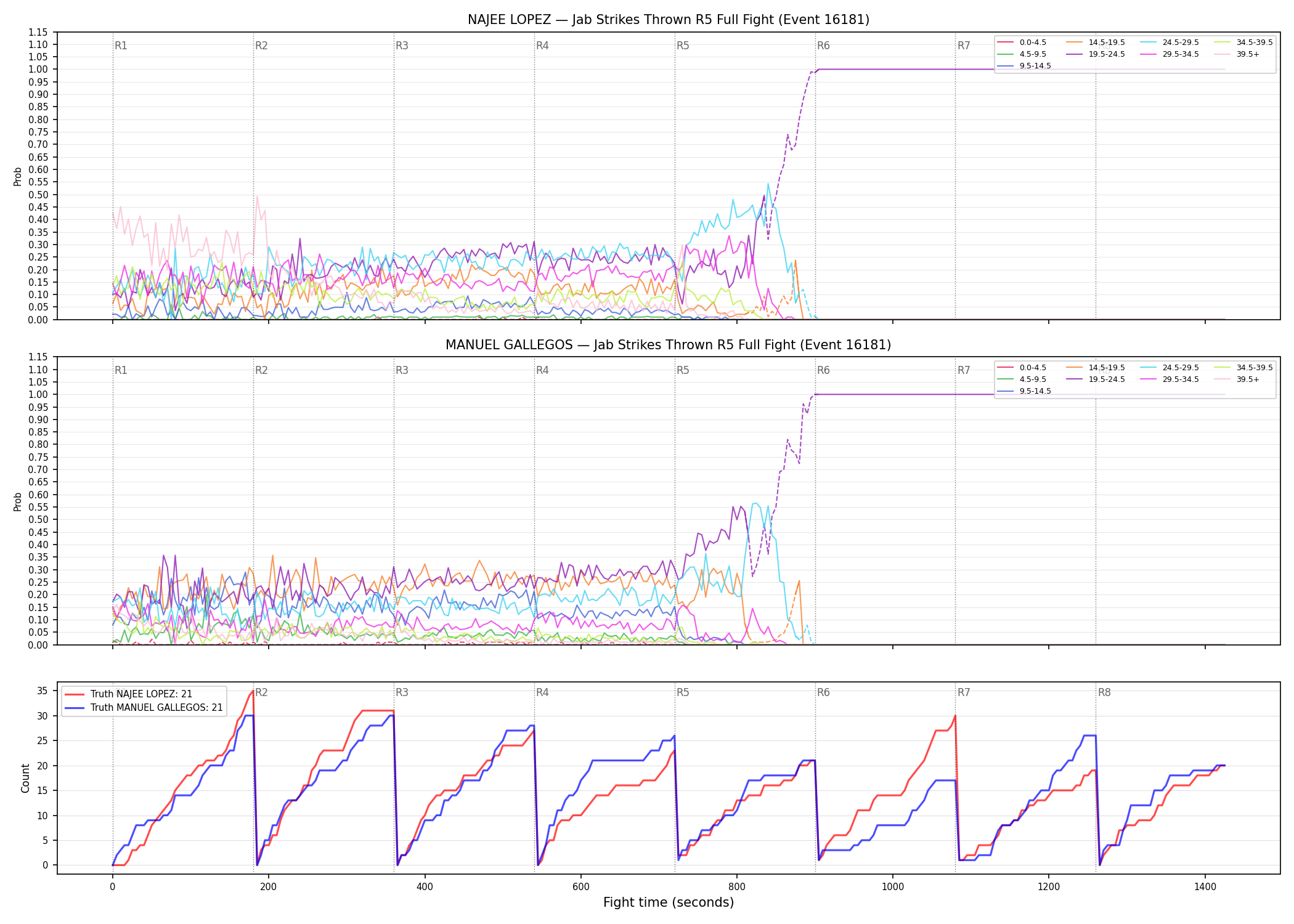This screenshot has width=1294, height=924.
Task: Click the NAJEE LOPEZ chart title
Action: point(669,20)
